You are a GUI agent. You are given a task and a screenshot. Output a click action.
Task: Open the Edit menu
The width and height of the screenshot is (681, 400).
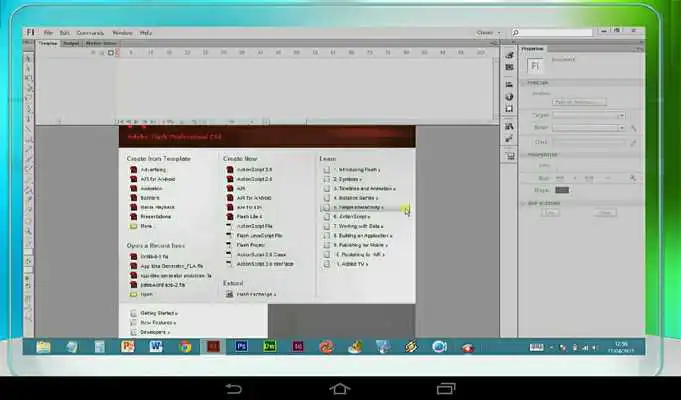(64, 33)
